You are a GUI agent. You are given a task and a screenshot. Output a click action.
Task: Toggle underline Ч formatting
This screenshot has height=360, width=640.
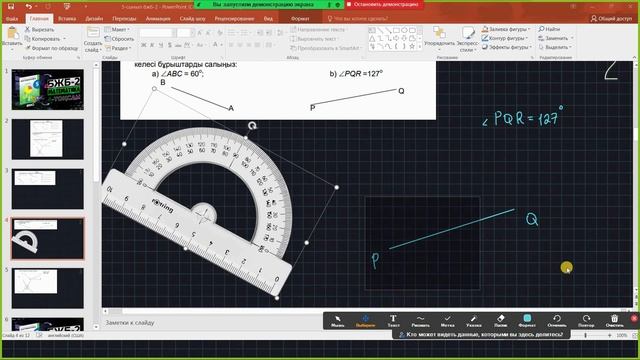click(161, 45)
